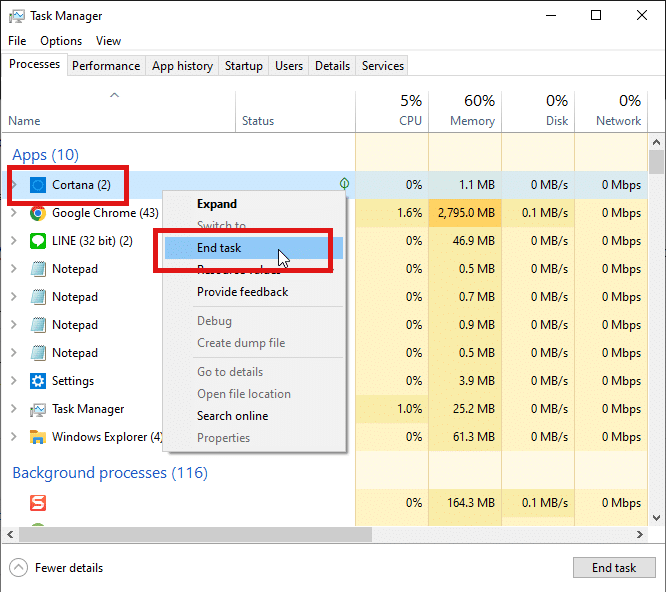Click the 164.3 MB memory value
This screenshot has height=592, width=666.
[471, 503]
